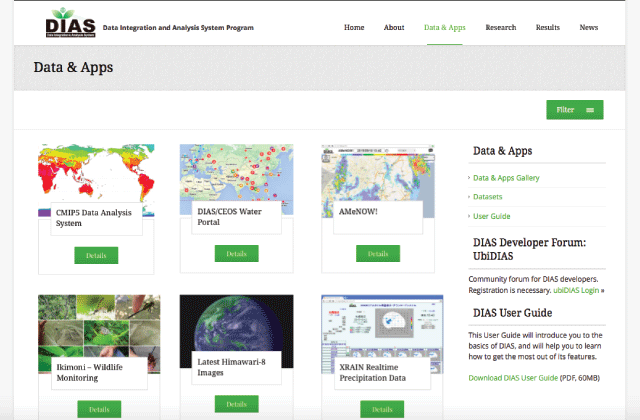Screen dimensions: 640x420
Task: Select the Data & Apps nav item
Action: point(444,27)
